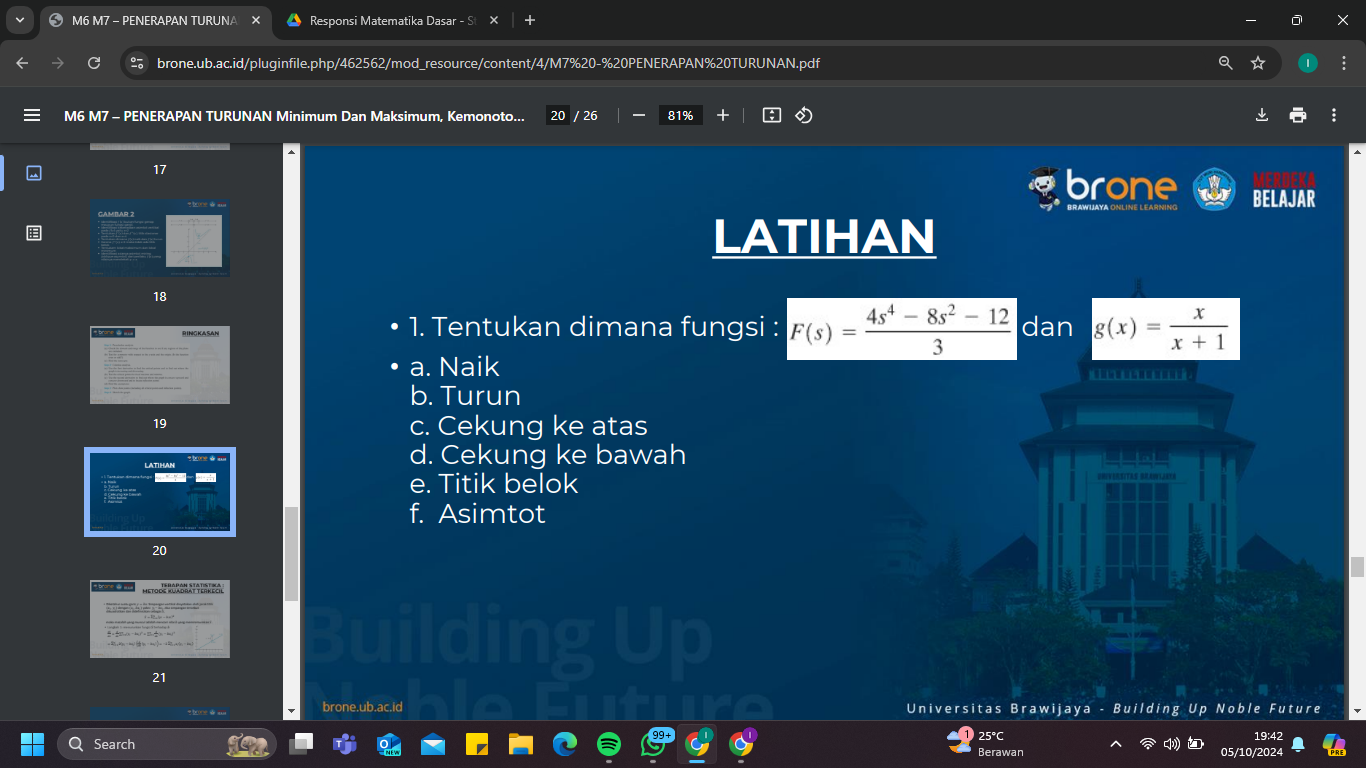Click the zoom out minus button
Image resolution: width=1366 pixels, height=768 pixels.
pyautogui.click(x=639, y=115)
